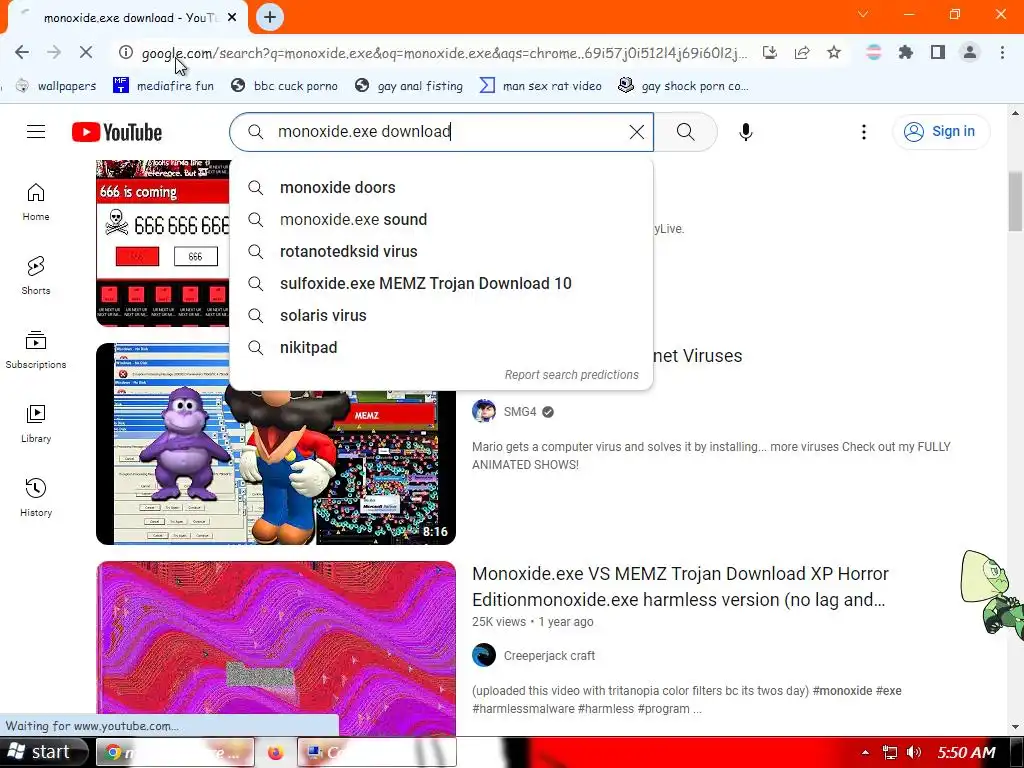The image size is (1024, 768).
Task: Click scrollbar down arrow
Action: tap(1015, 727)
